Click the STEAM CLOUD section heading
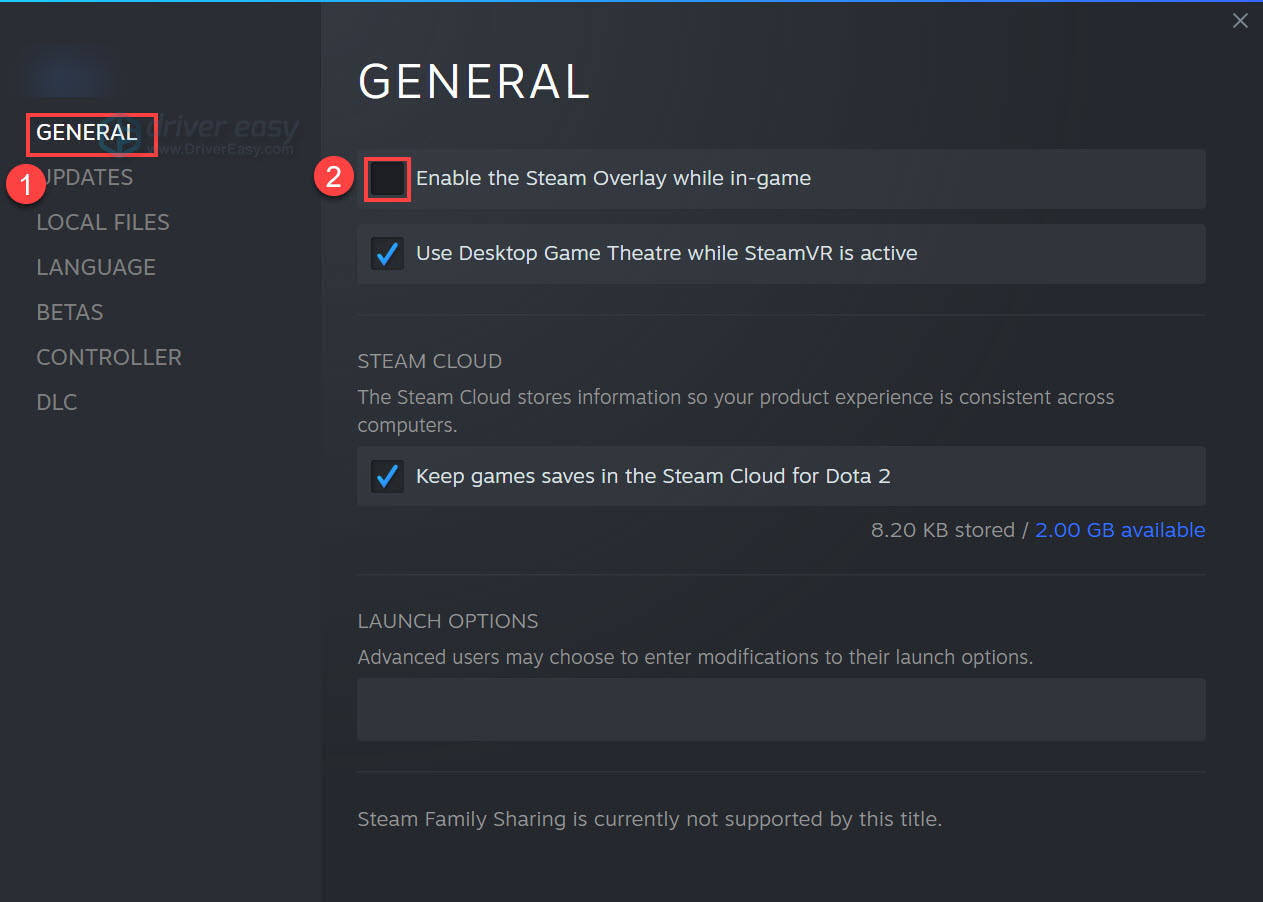Viewport: 1263px width, 902px height. click(430, 361)
